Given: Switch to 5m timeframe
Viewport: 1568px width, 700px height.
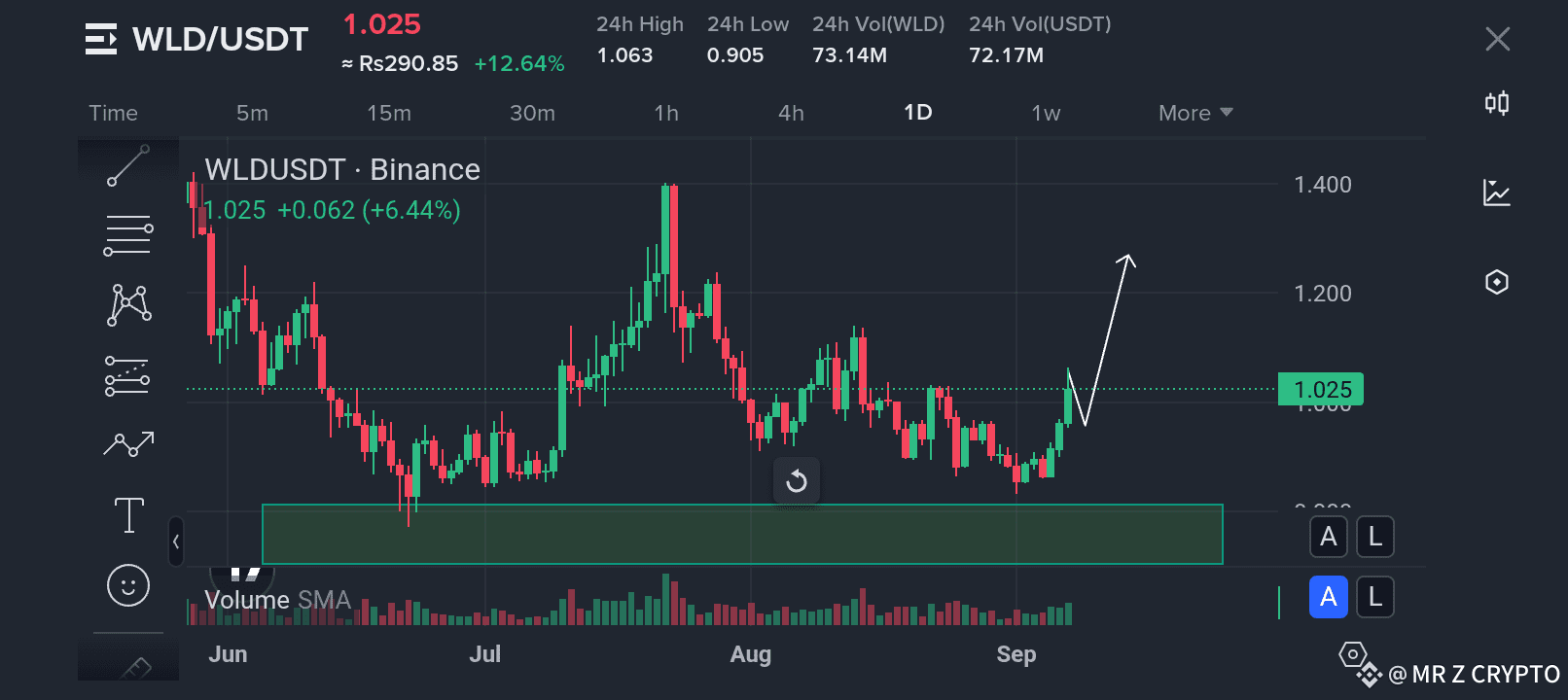Looking at the screenshot, I should coord(252,113).
